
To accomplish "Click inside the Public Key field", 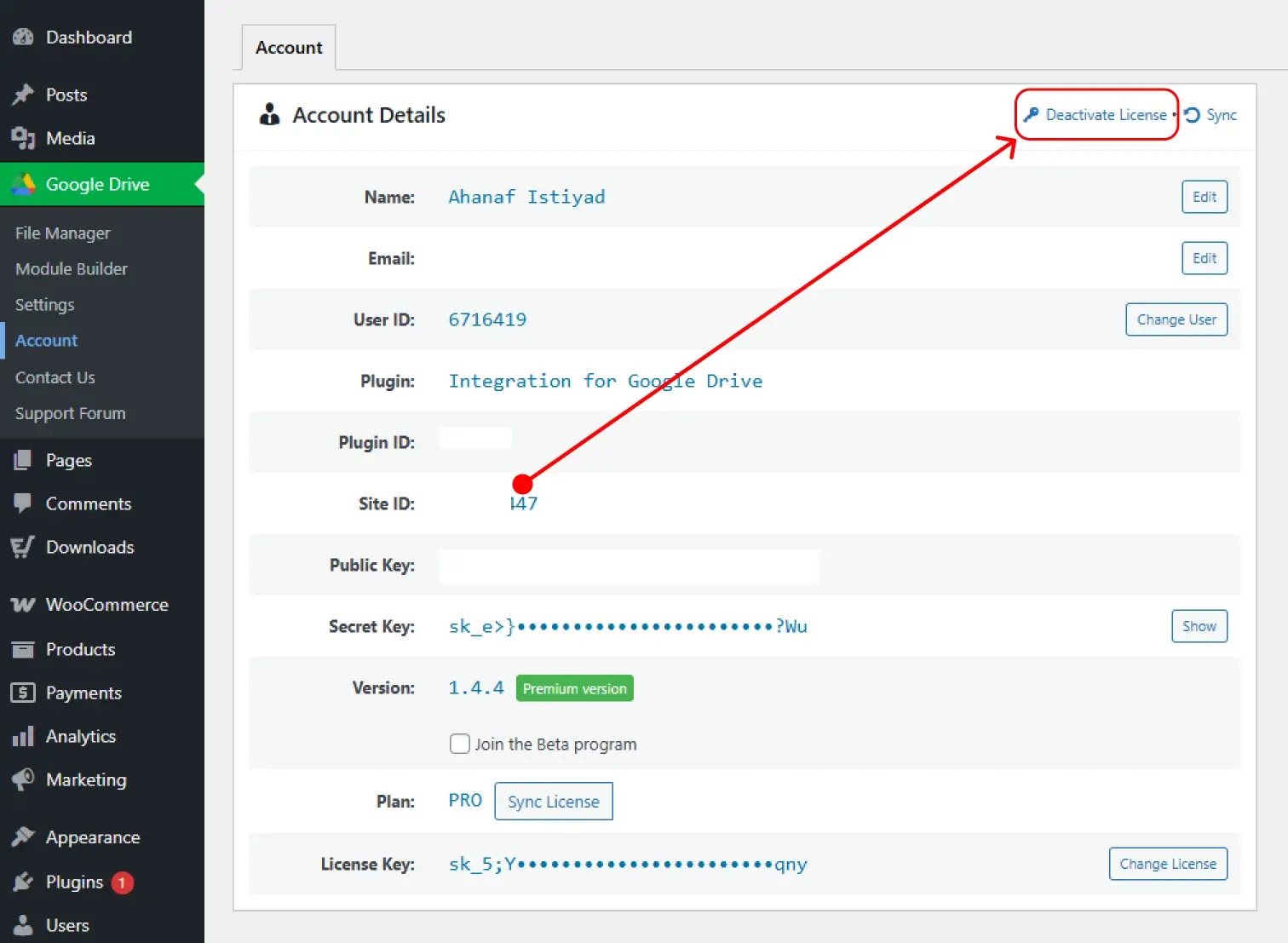I will coord(629,566).
